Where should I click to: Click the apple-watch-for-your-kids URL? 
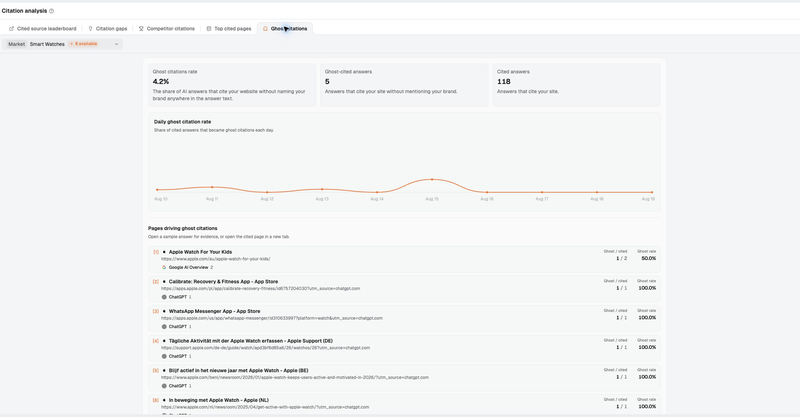pos(216,259)
